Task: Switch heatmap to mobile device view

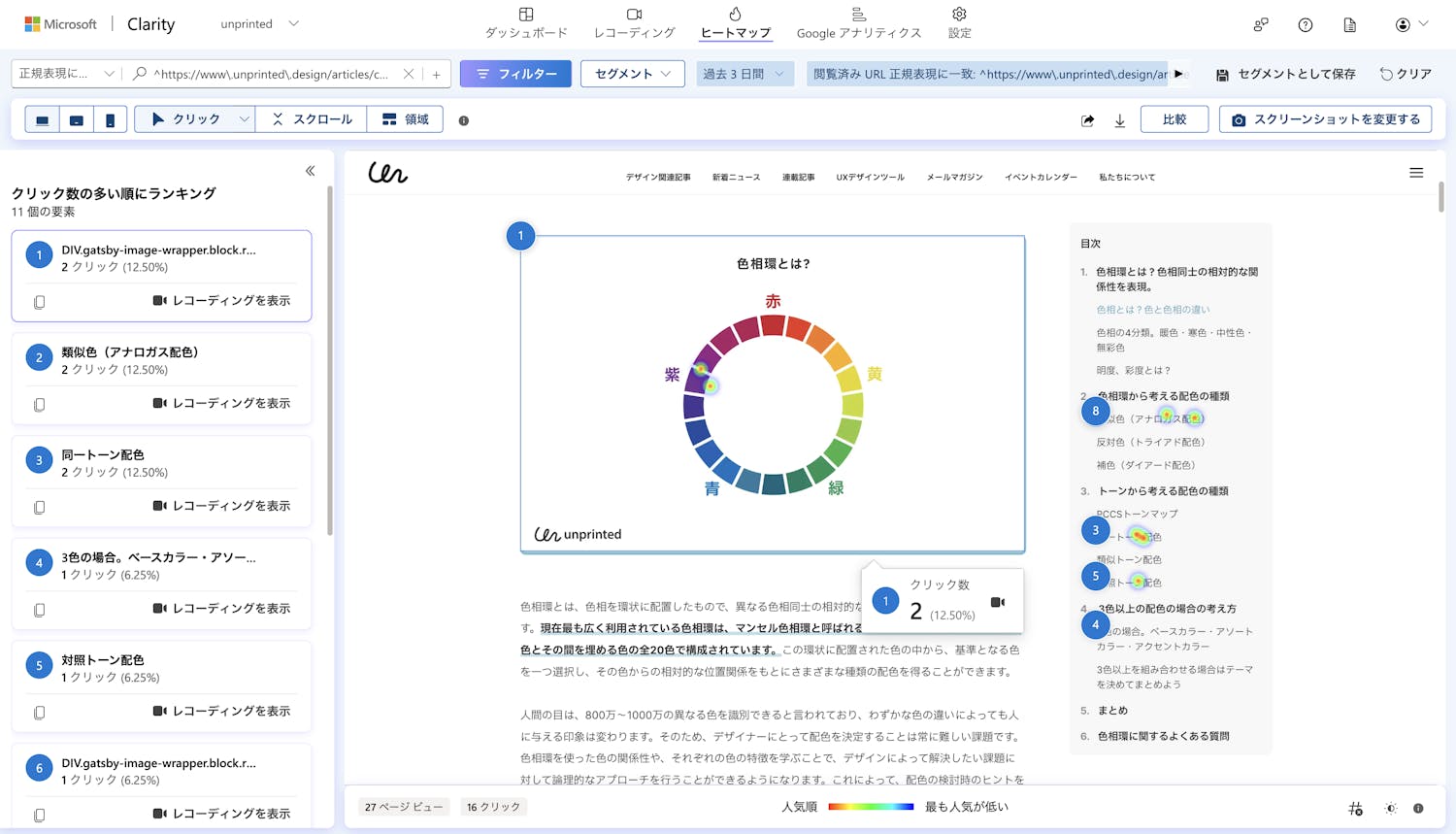Action: 110,120
